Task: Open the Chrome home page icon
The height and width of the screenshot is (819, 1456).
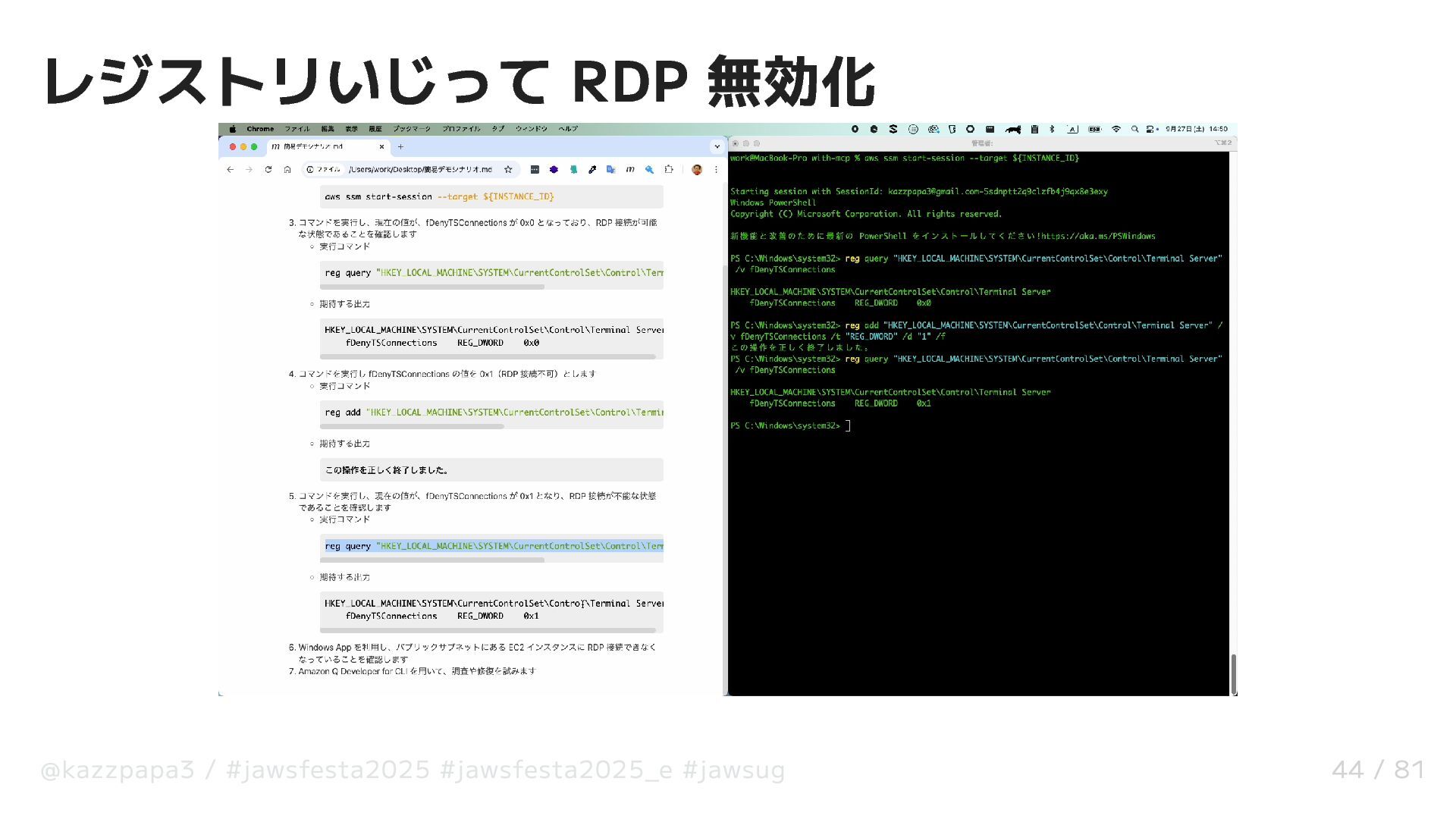Action: (x=287, y=170)
